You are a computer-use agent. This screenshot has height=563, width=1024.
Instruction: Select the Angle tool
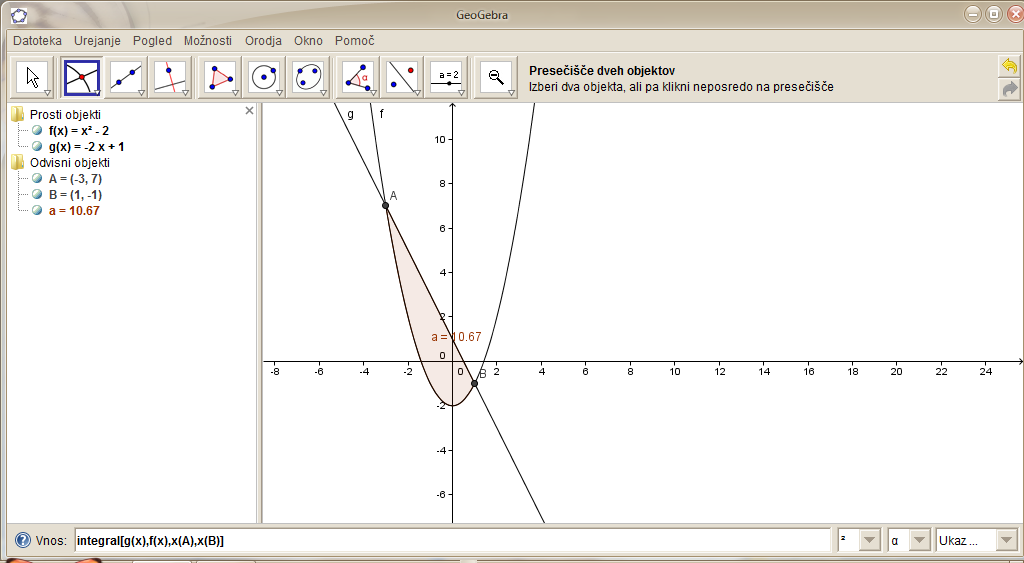tap(358, 77)
